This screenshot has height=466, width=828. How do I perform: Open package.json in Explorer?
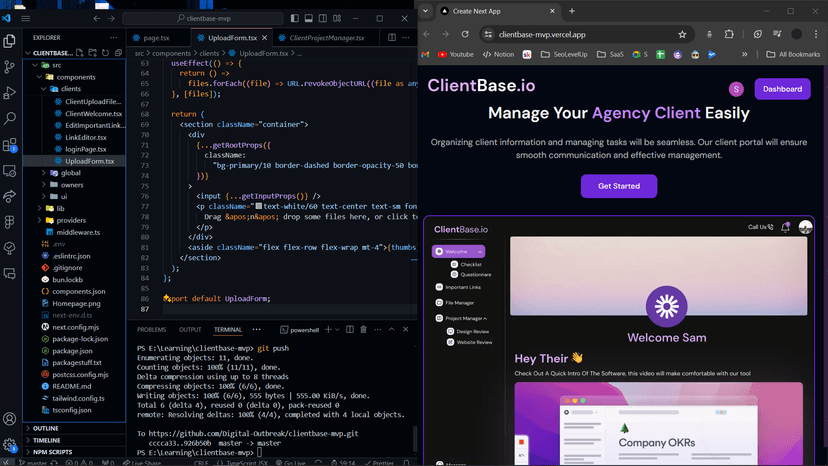pyautogui.click(x=72, y=351)
